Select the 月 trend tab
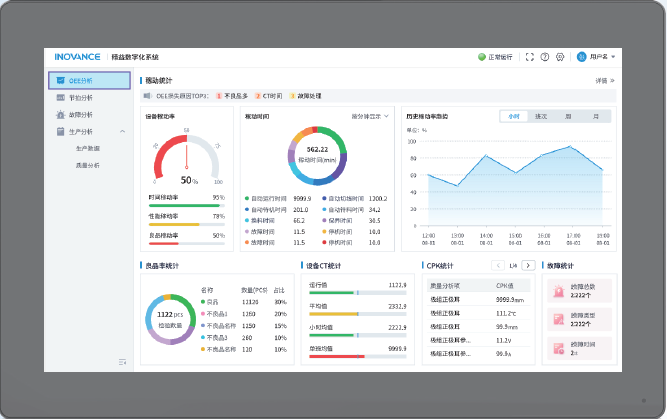The image size is (667, 419). click(596, 116)
